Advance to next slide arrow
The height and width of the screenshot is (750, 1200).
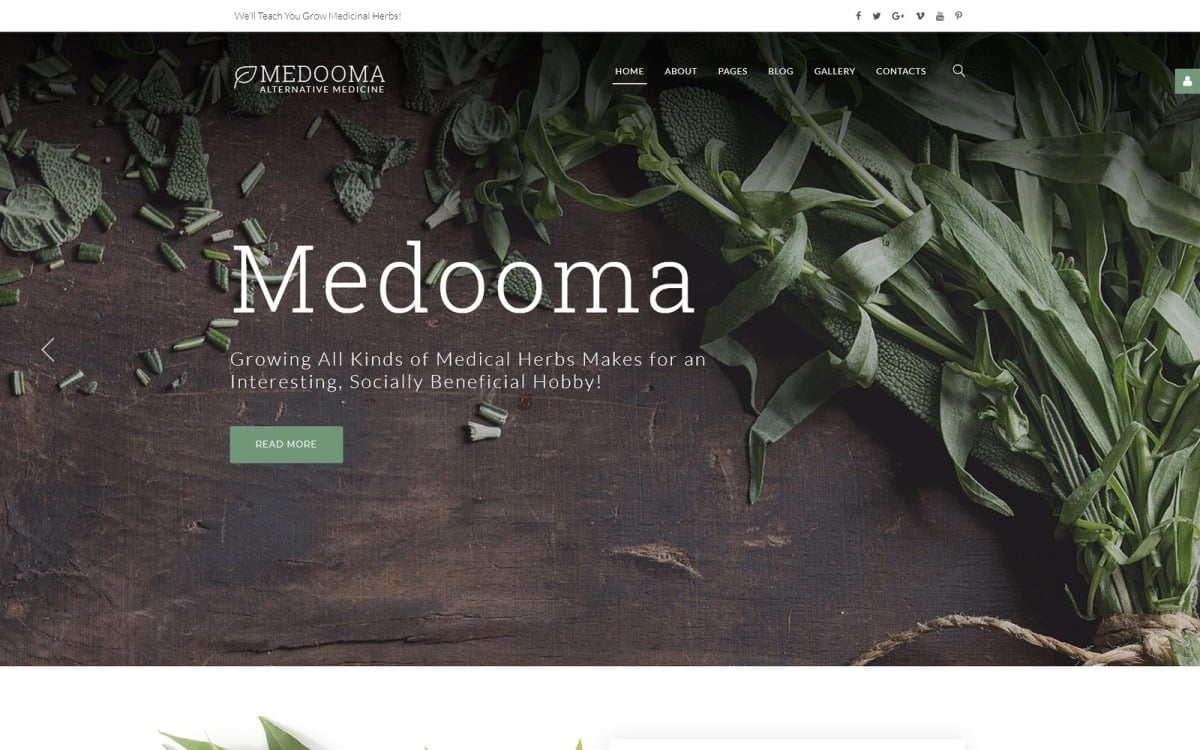(1150, 349)
